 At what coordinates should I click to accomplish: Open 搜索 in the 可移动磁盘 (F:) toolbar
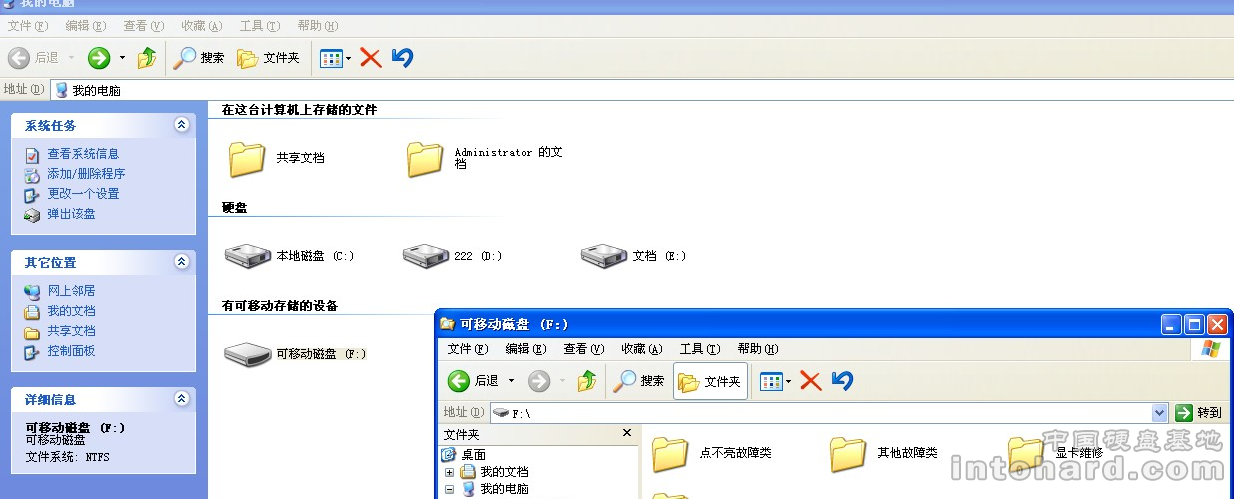tap(639, 381)
